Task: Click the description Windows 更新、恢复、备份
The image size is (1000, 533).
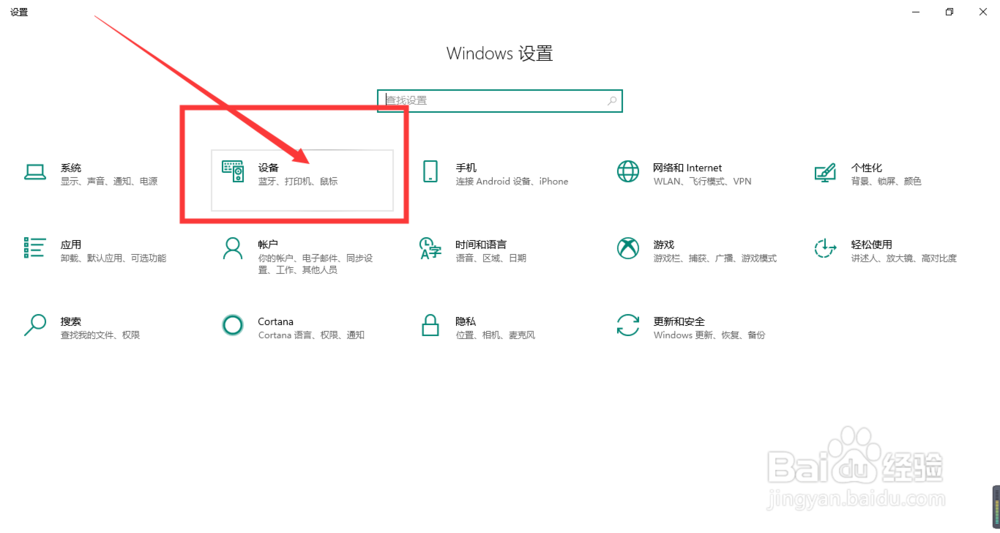Action: point(709,335)
